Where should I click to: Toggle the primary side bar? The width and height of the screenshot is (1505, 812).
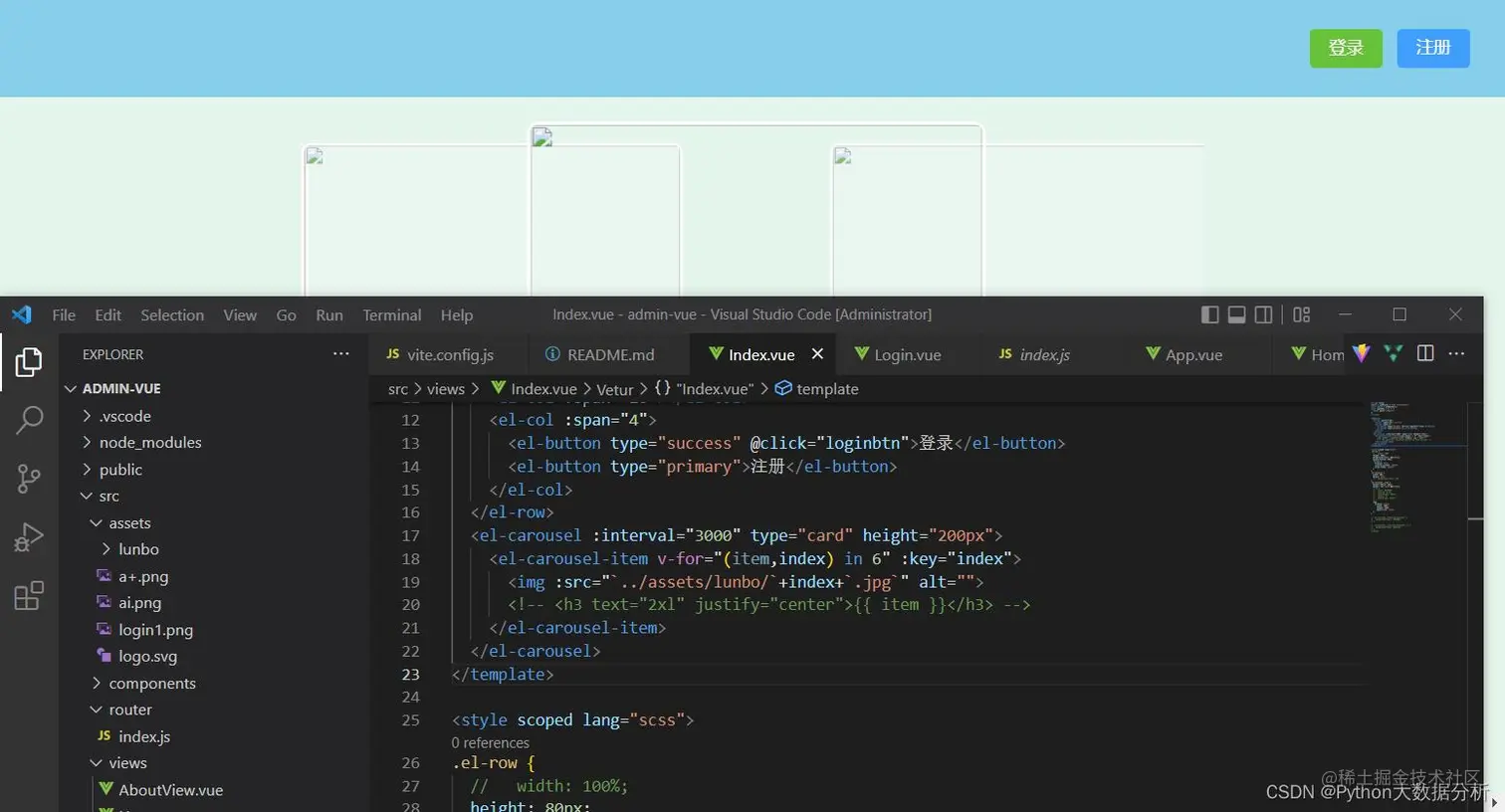point(1209,314)
